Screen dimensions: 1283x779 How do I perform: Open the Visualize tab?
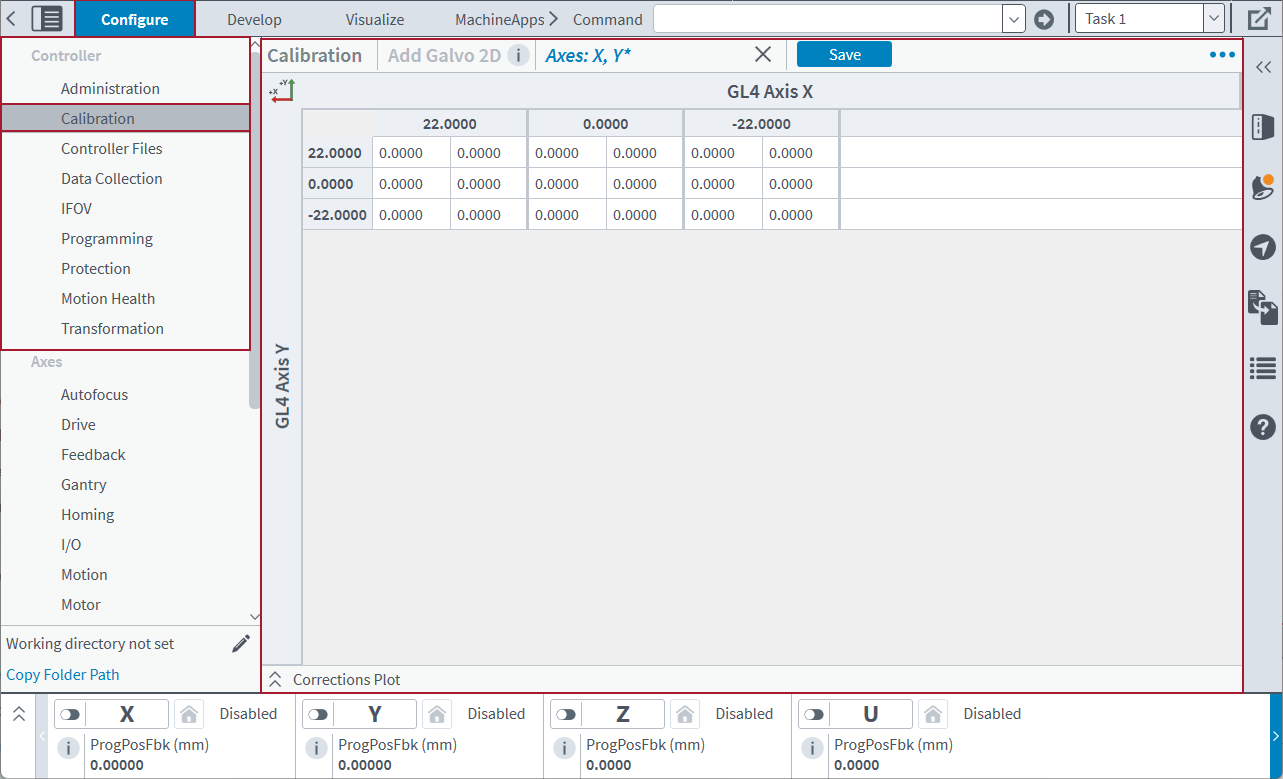(x=375, y=19)
